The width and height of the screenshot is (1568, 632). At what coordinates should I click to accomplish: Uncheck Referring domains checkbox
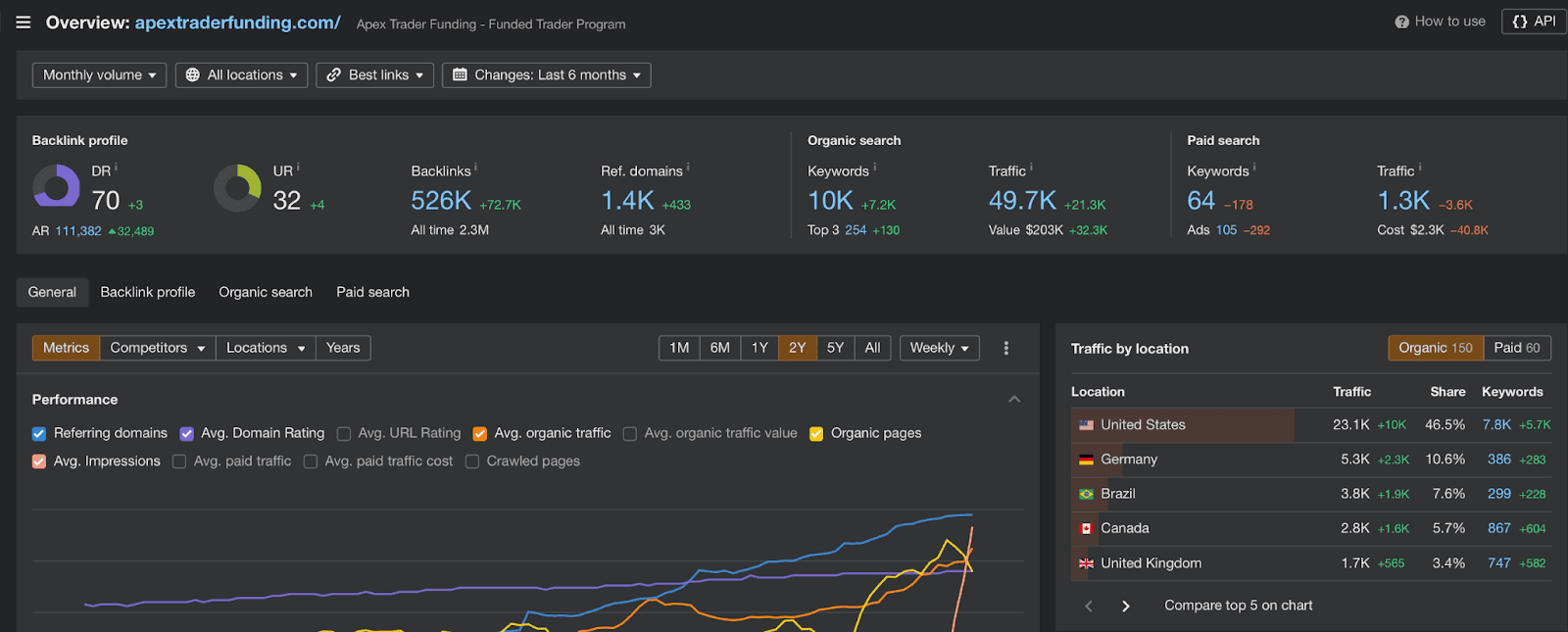[39, 434]
